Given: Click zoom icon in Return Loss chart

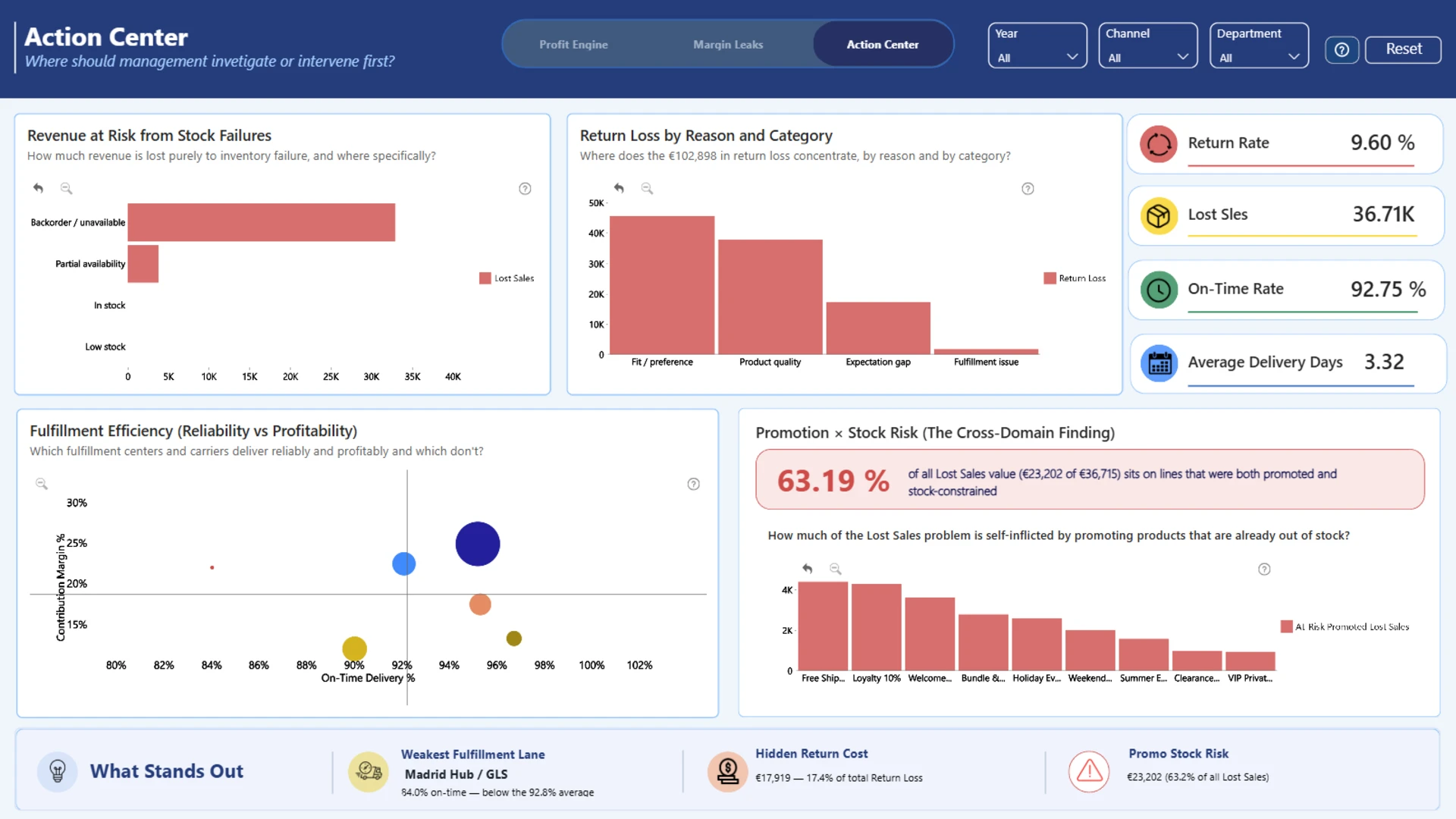Looking at the screenshot, I should [647, 188].
